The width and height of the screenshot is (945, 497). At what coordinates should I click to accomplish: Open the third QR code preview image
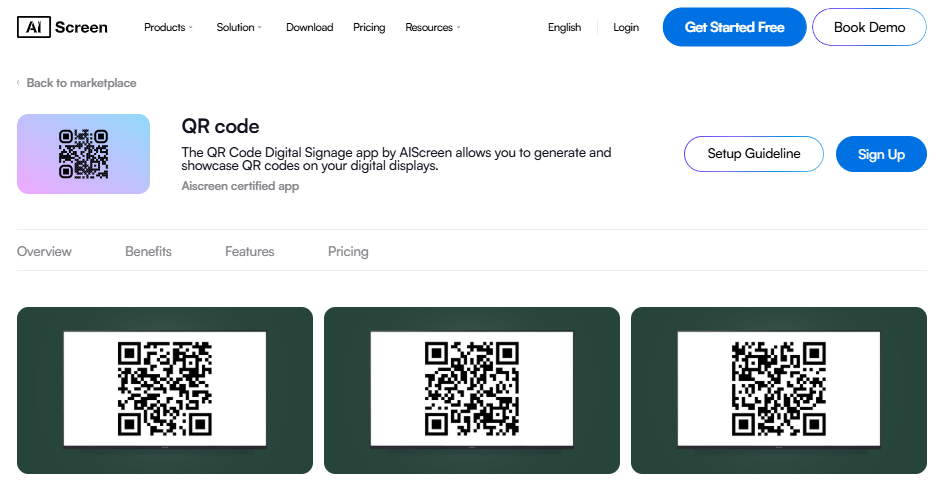779,390
